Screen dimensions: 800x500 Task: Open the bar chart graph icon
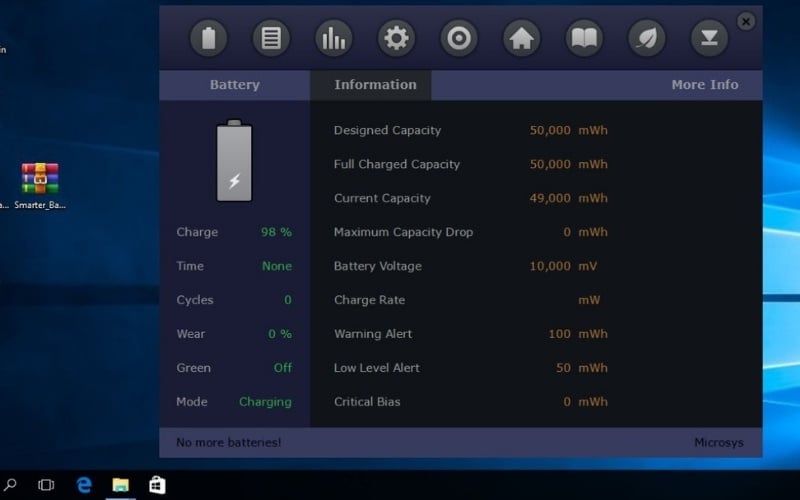coord(334,38)
